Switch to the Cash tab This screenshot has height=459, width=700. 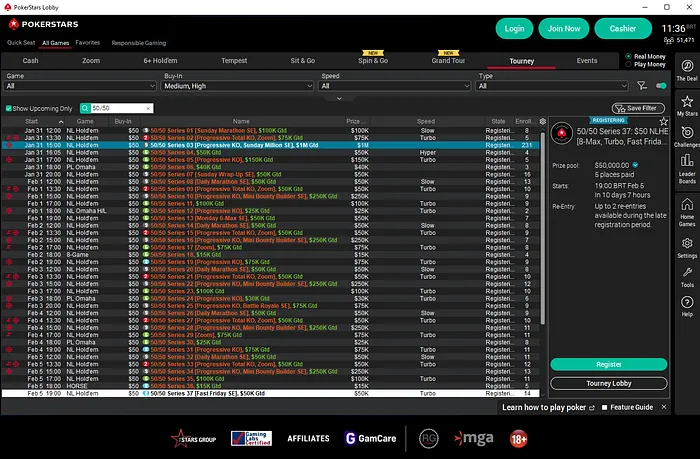(x=30, y=61)
